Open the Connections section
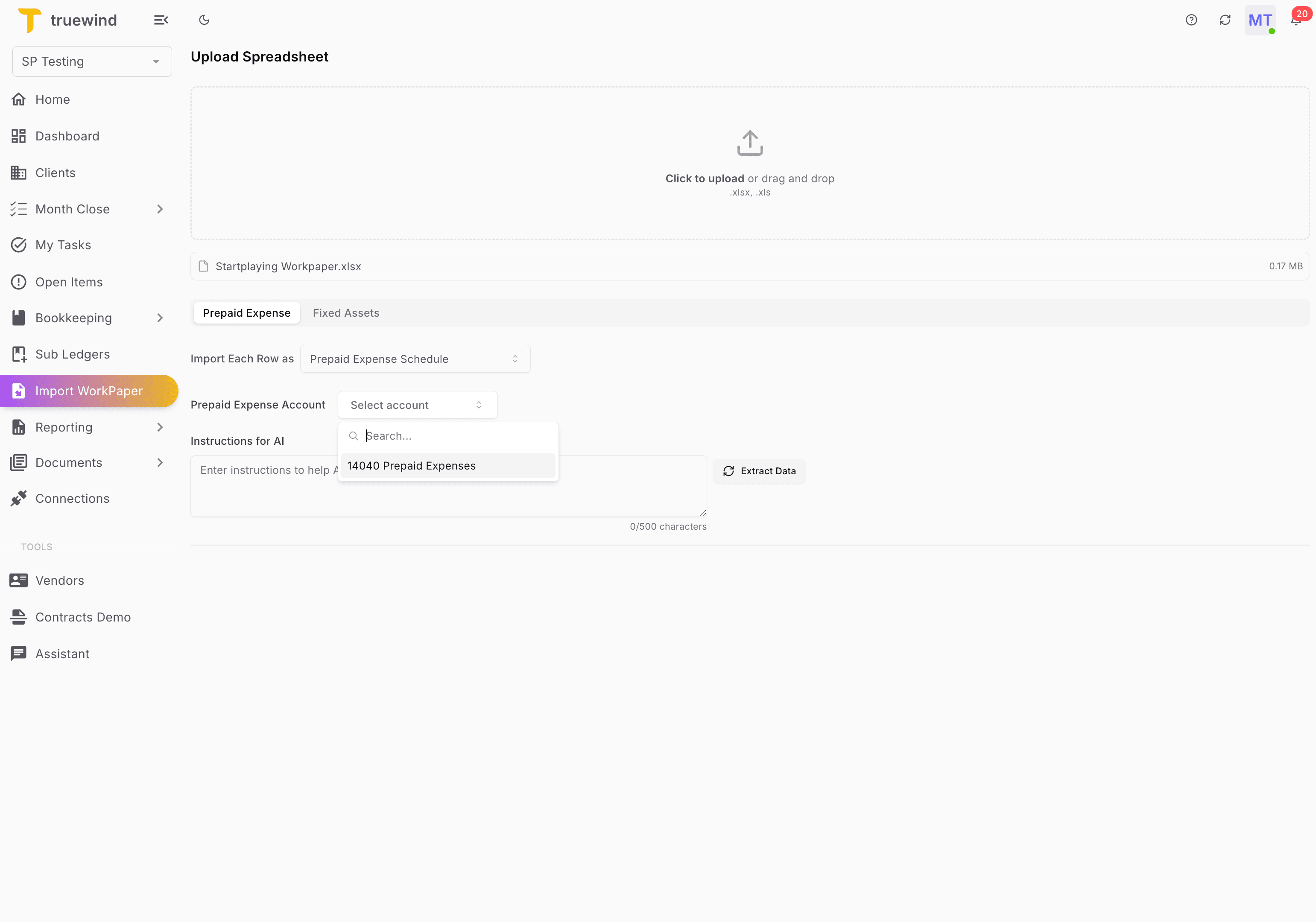The image size is (1316, 922). (x=72, y=498)
